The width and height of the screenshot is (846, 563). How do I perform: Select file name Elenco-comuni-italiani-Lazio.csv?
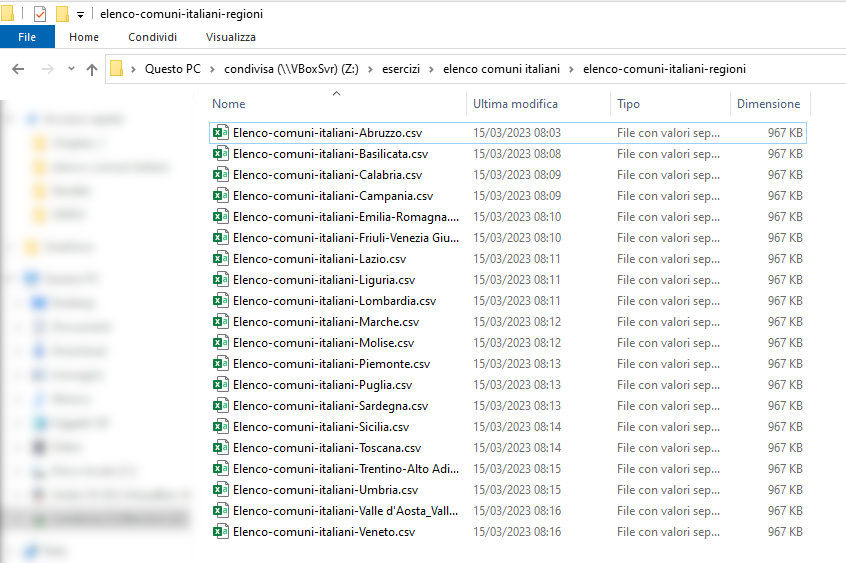[x=319, y=259]
